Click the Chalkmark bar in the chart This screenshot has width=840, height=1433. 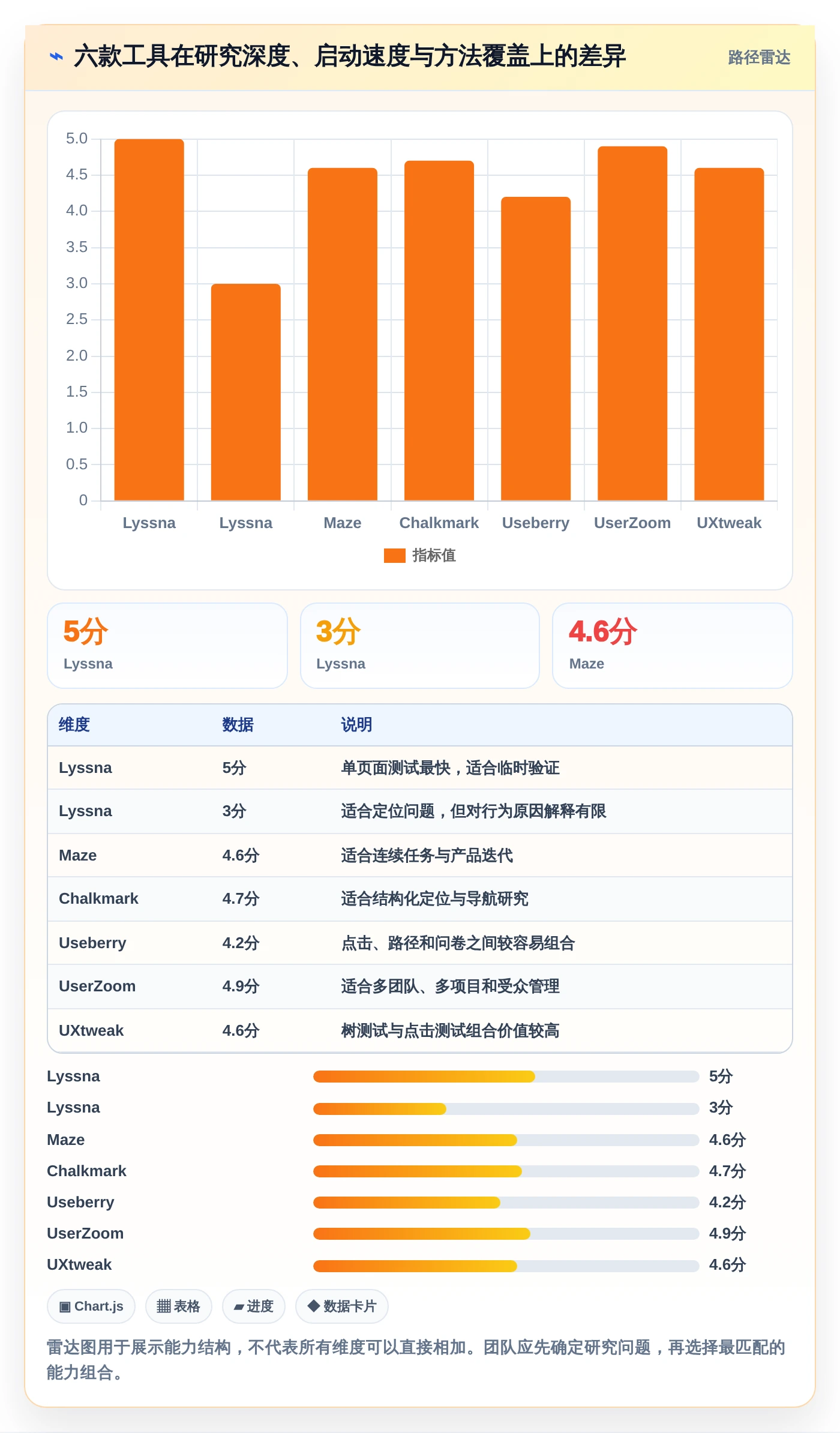click(x=439, y=331)
